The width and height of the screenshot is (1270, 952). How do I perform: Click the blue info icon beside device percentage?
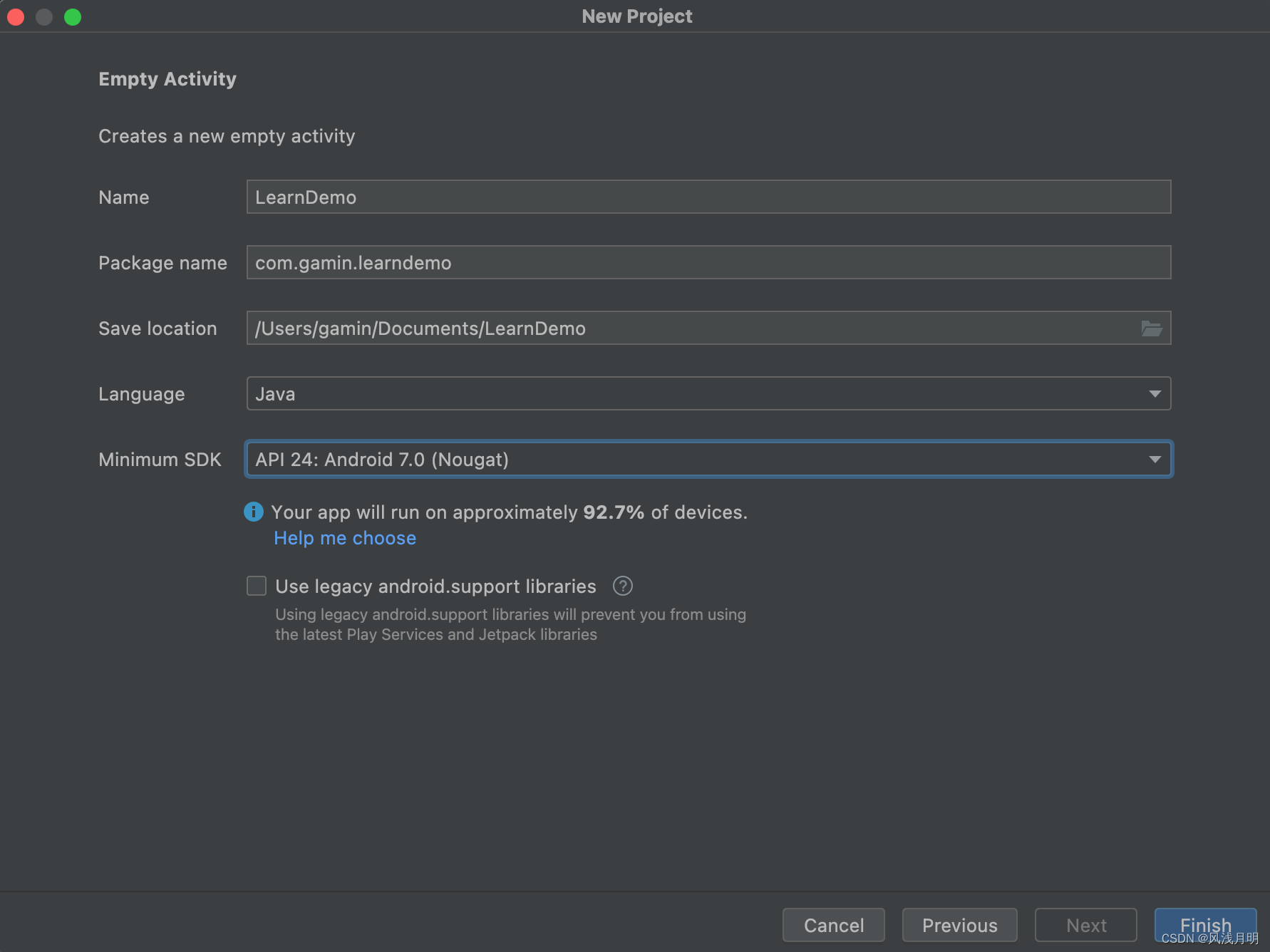(x=254, y=512)
